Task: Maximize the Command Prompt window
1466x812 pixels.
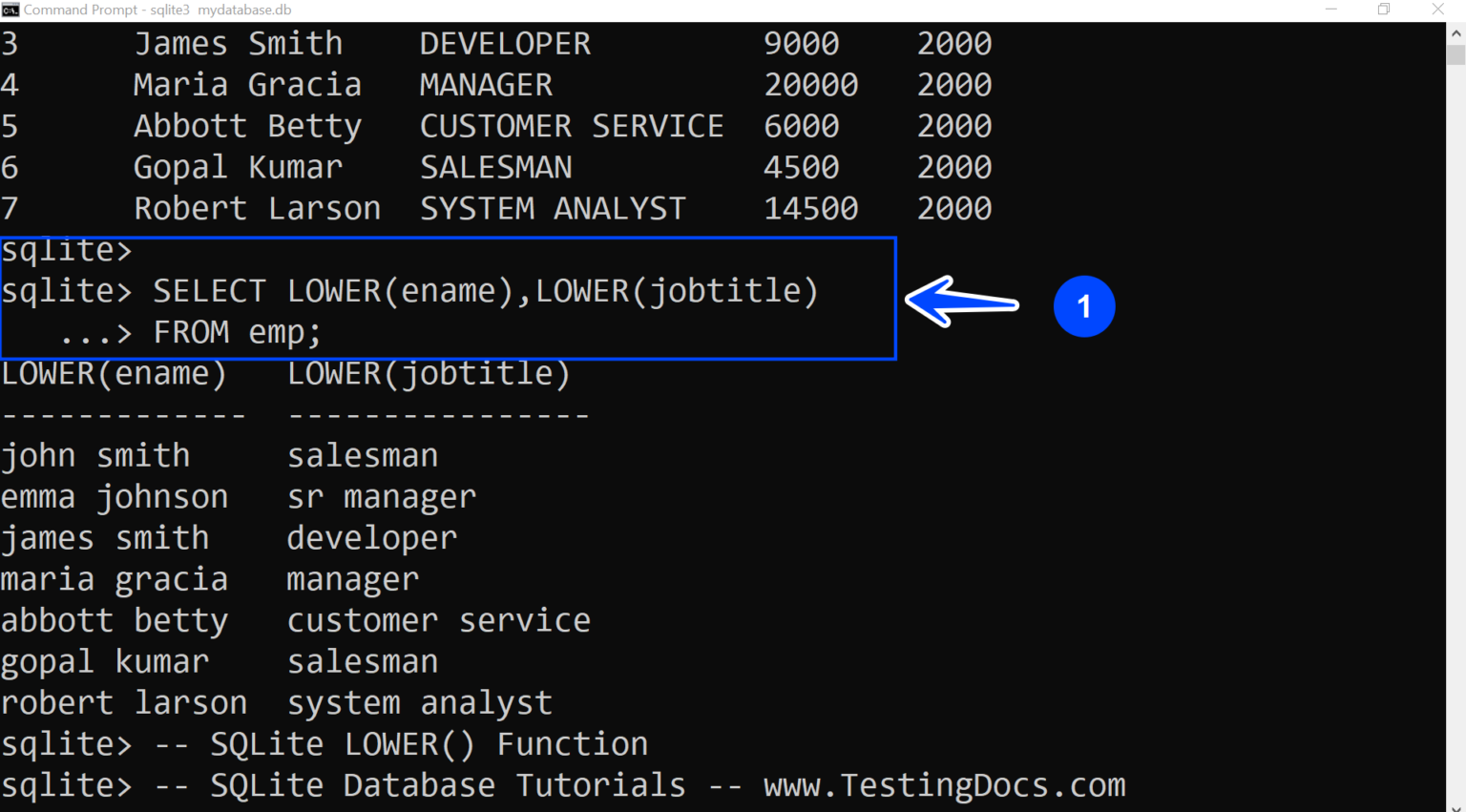Action: pyautogui.click(x=1383, y=10)
